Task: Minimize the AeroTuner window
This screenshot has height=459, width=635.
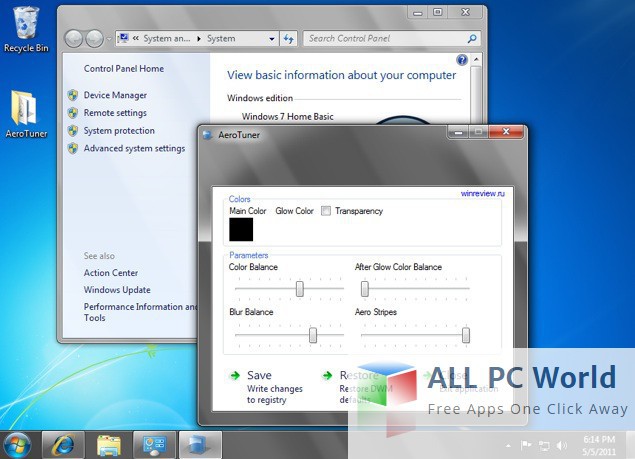Action: point(458,132)
